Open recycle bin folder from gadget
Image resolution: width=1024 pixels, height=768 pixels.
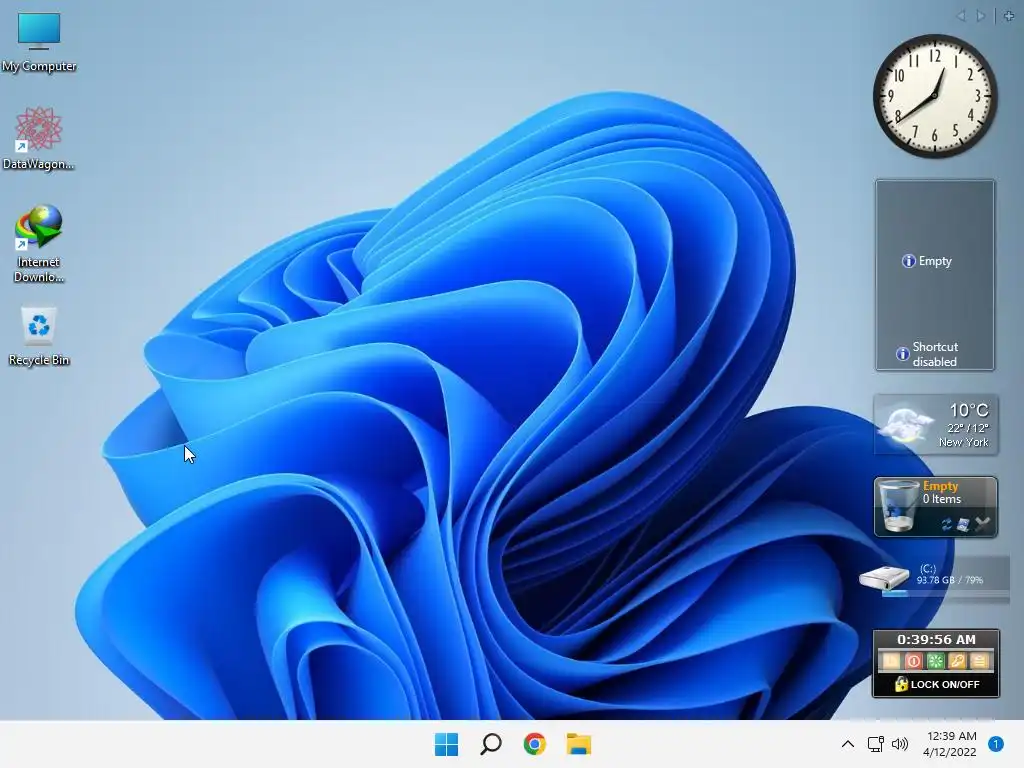point(963,524)
